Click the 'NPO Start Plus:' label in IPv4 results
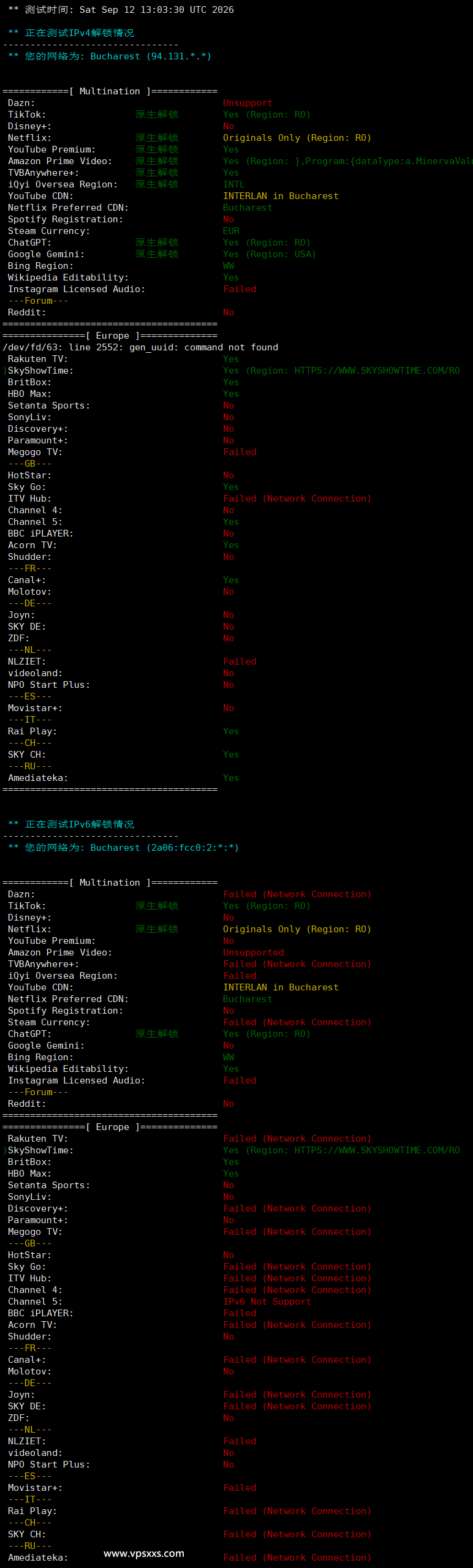The height and width of the screenshot is (1568, 473). click(x=49, y=685)
